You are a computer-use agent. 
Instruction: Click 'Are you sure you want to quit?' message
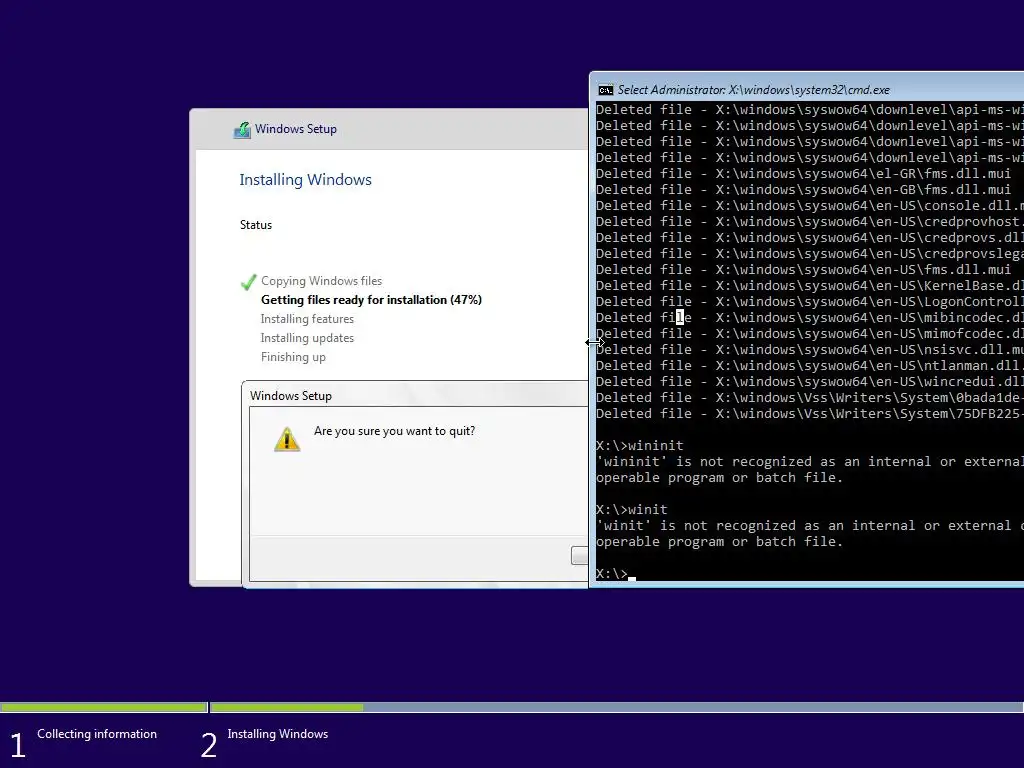coord(394,431)
